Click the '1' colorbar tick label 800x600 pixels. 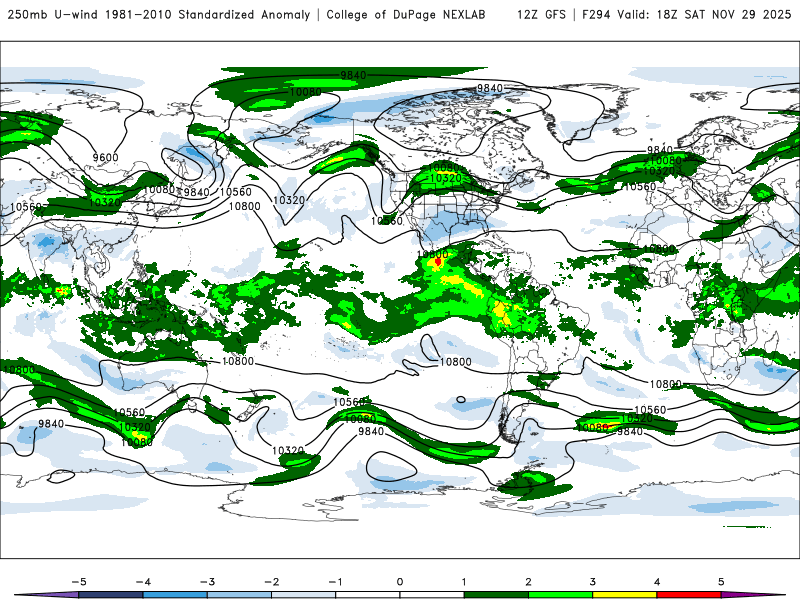pos(464,582)
